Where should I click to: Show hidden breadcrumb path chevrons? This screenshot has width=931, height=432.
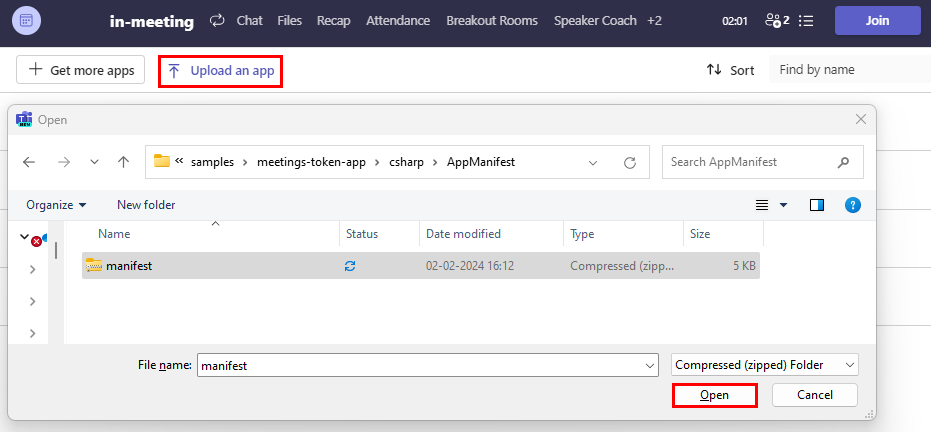(x=179, y=161)
